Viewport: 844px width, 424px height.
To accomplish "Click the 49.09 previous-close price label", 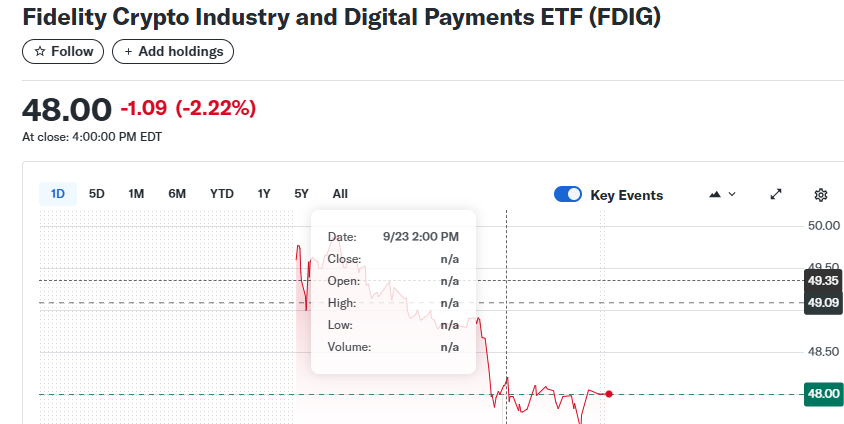I will point(823,302).
